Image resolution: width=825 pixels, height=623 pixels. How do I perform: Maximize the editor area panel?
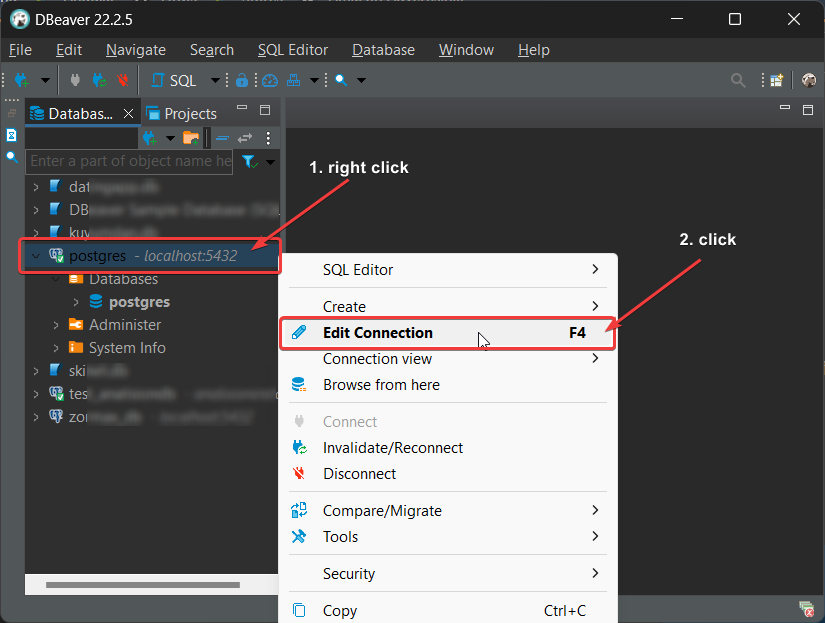click(808, 109)
